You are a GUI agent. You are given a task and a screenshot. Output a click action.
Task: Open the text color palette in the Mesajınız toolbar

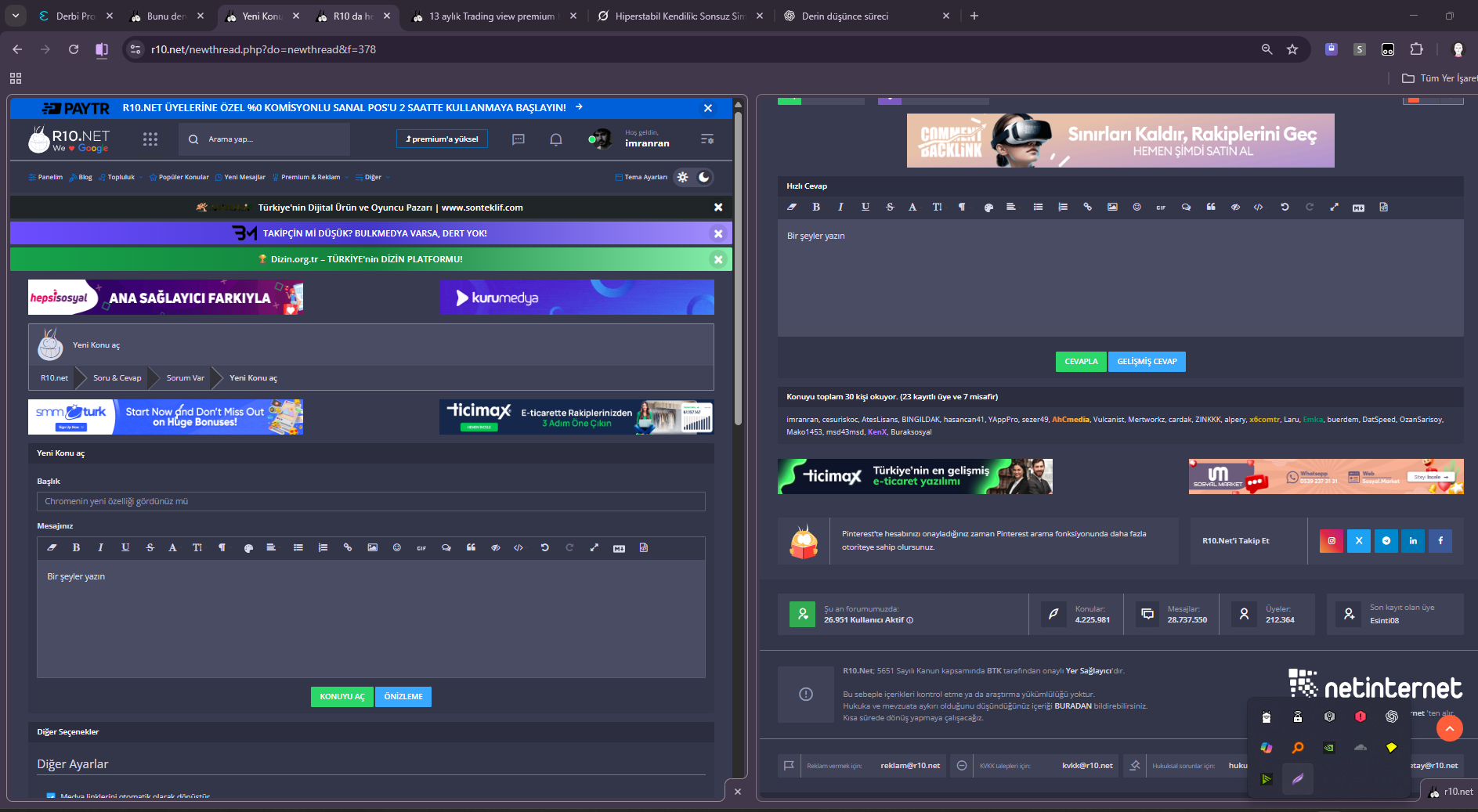click(x=248, y=548)
